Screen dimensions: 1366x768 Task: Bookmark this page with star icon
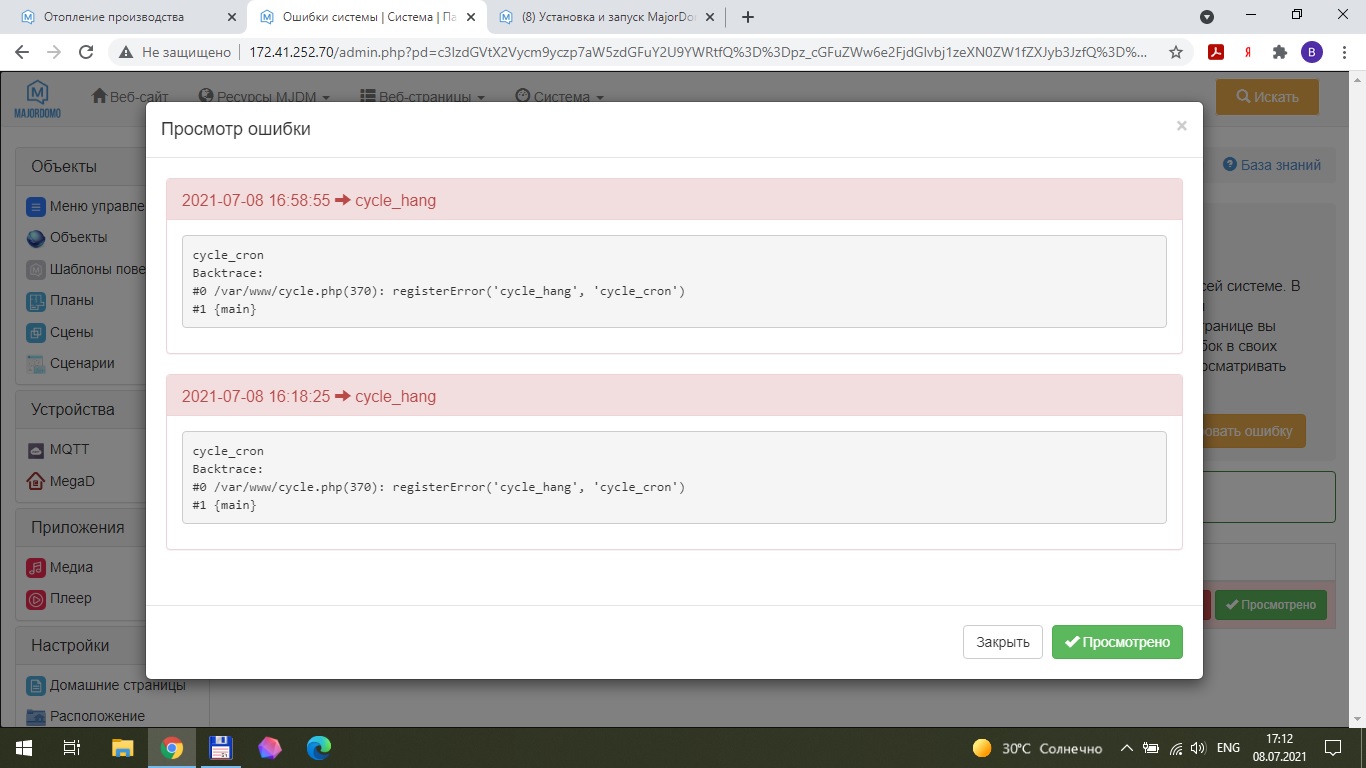[1176, 52]
